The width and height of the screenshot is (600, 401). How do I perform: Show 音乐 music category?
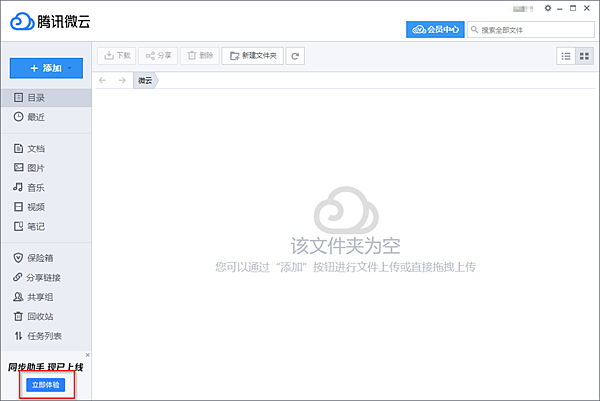(x=46, y=187)
